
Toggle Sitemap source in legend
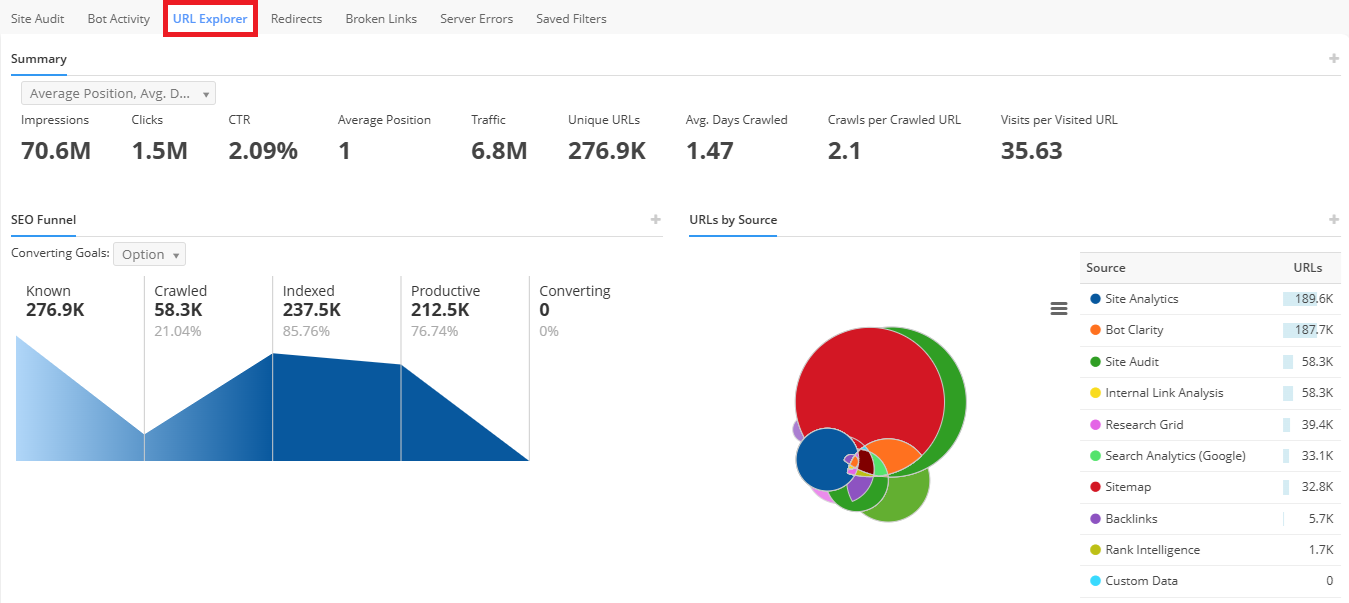tap(1127, 487)
